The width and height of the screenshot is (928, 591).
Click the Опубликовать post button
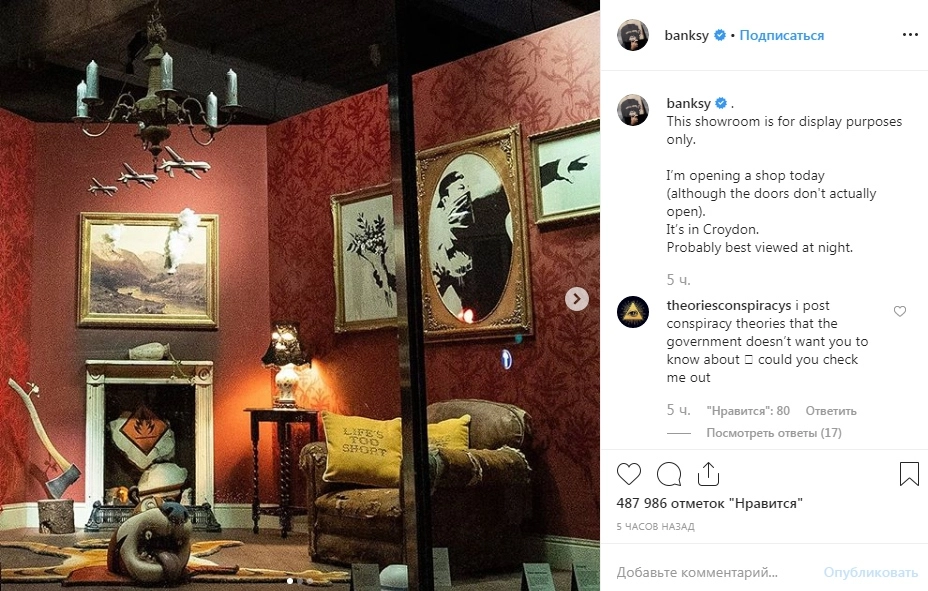[x=871, y=572]
